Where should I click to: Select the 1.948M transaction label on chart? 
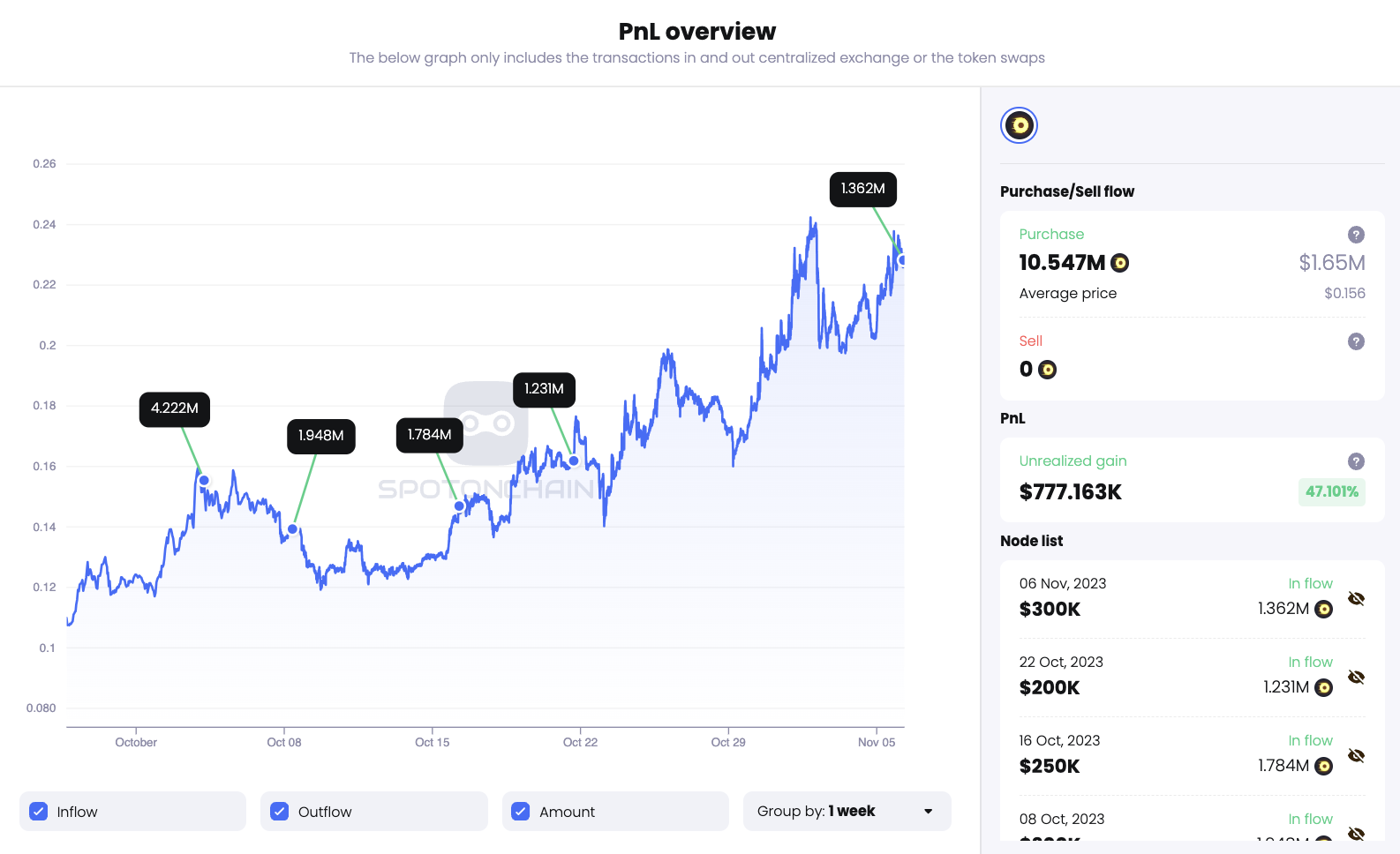click(x=321, y=436)
